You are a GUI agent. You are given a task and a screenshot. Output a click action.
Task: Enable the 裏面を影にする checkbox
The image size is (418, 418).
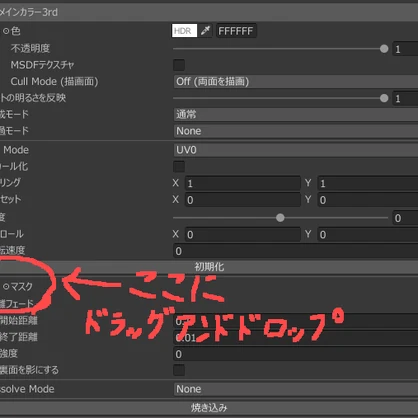179,370
